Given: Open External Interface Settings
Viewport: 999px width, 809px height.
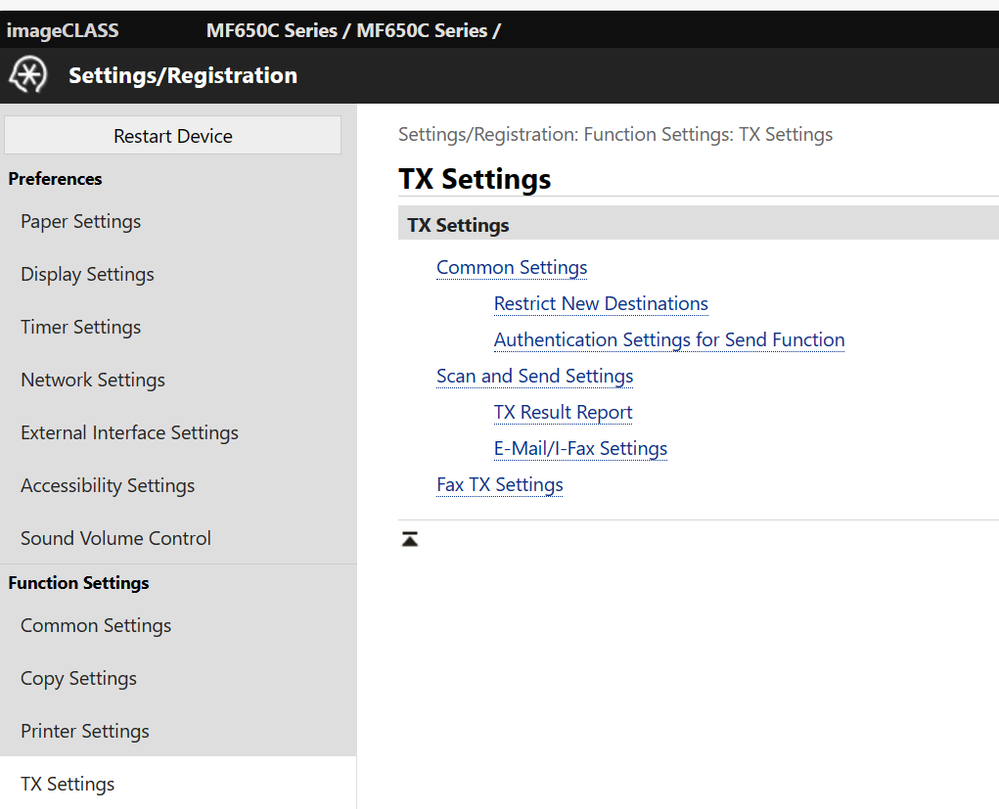Looking at the screenshot, I should (x=129, y=432).
